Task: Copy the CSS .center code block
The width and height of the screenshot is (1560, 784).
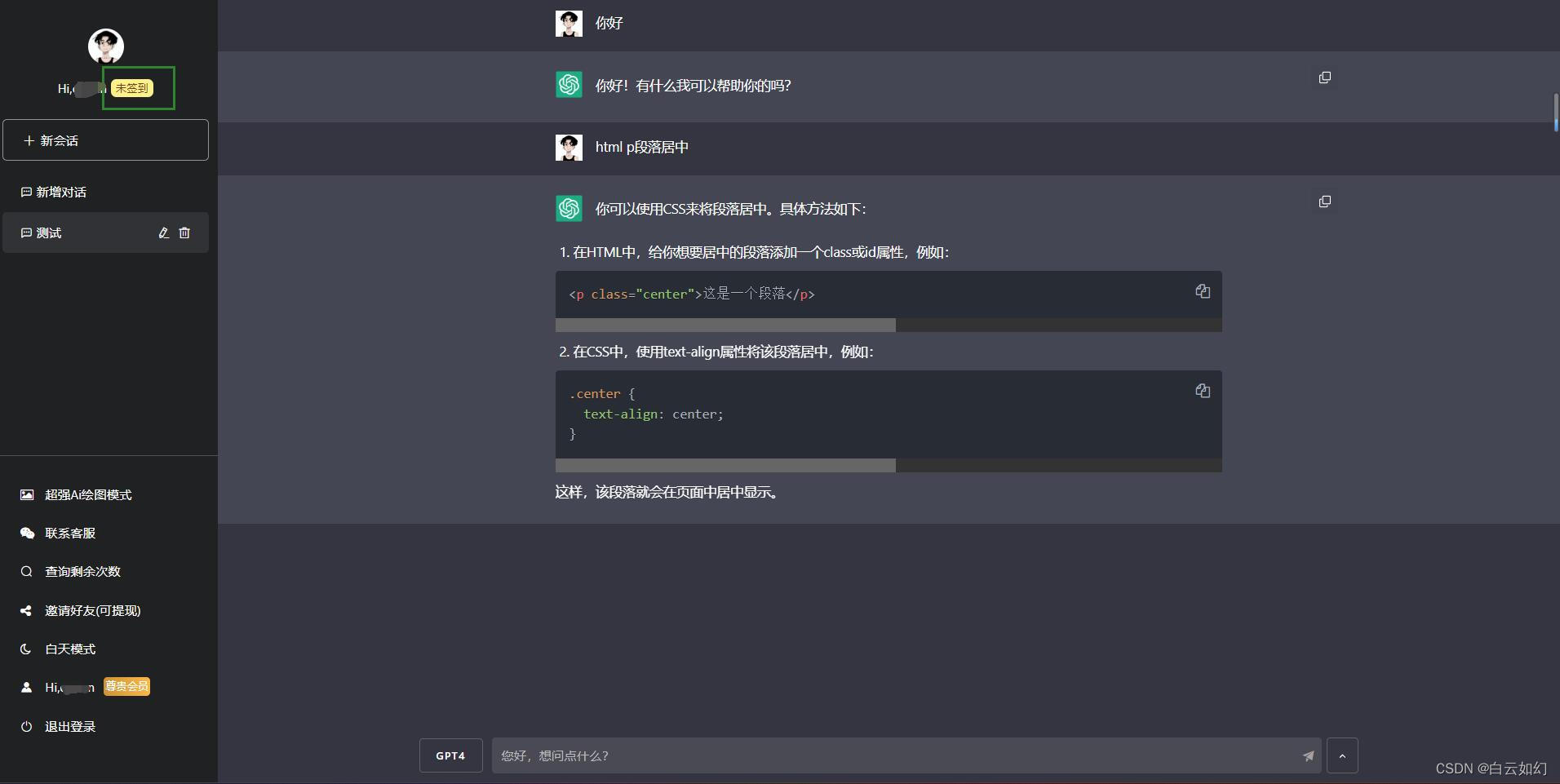Action: coord(1203,390)
